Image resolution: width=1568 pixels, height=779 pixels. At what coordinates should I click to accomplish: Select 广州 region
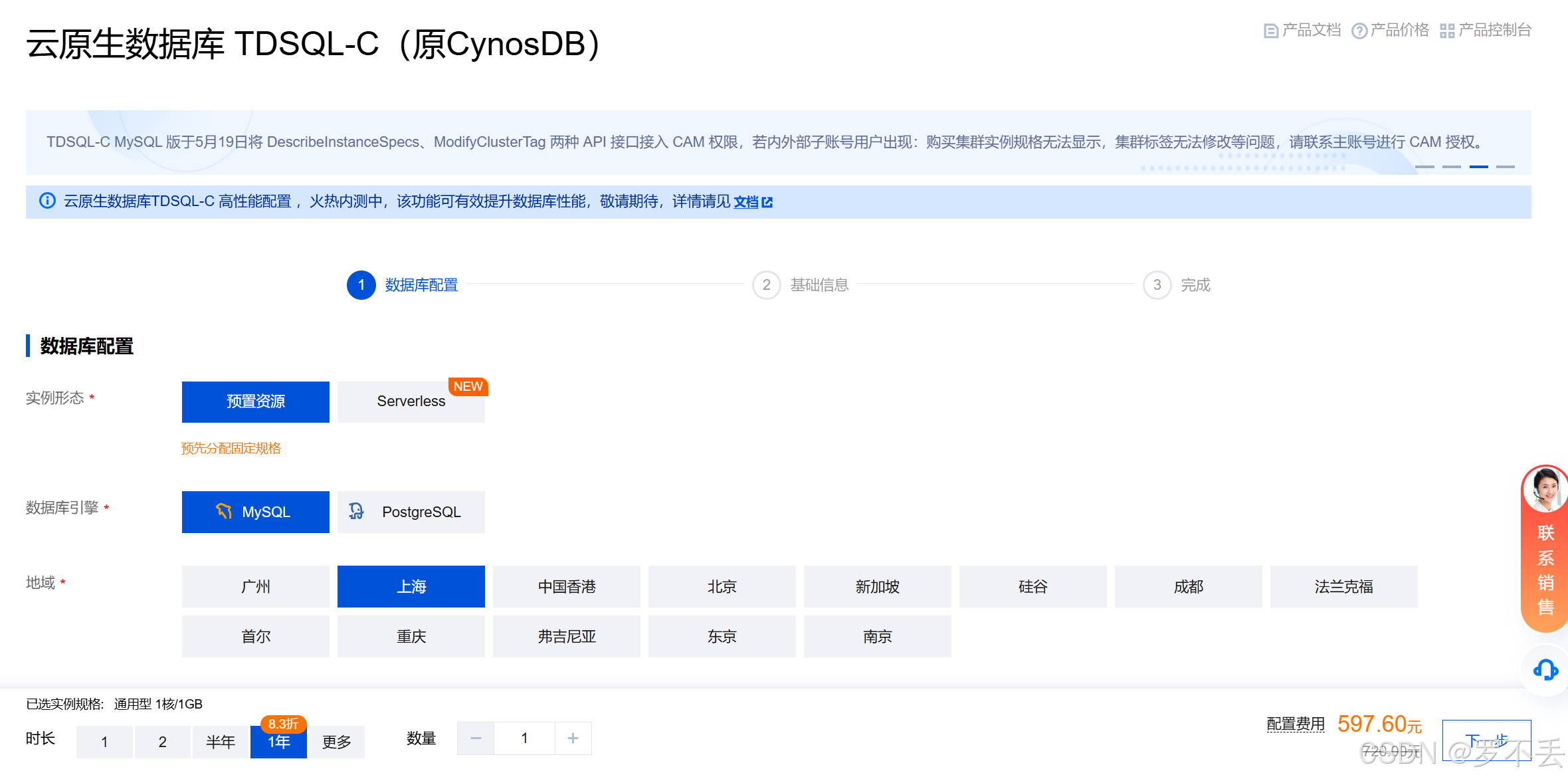click(x=256, y=586)
